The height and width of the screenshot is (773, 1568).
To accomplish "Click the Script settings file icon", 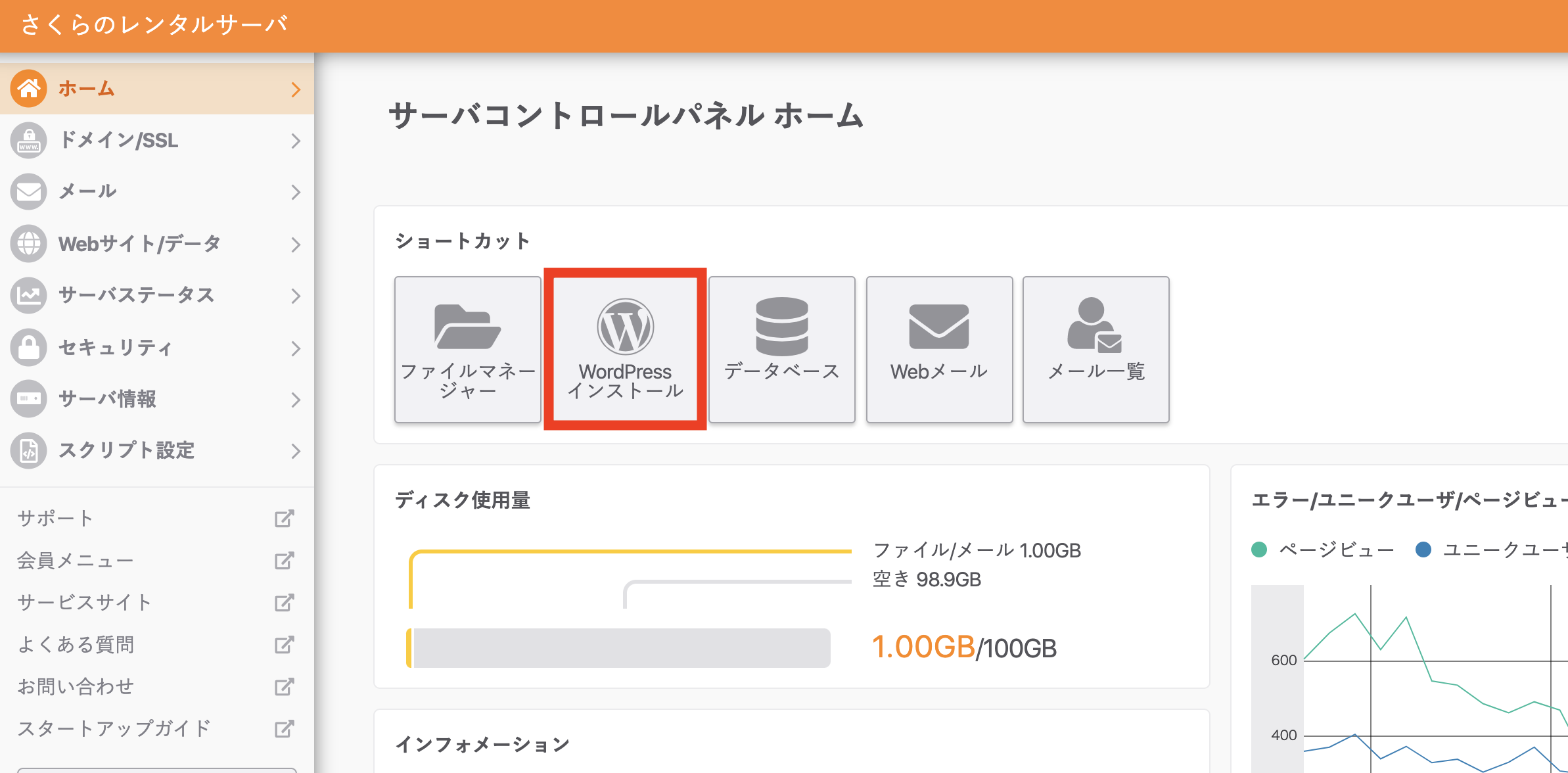I will click(29, 450).
